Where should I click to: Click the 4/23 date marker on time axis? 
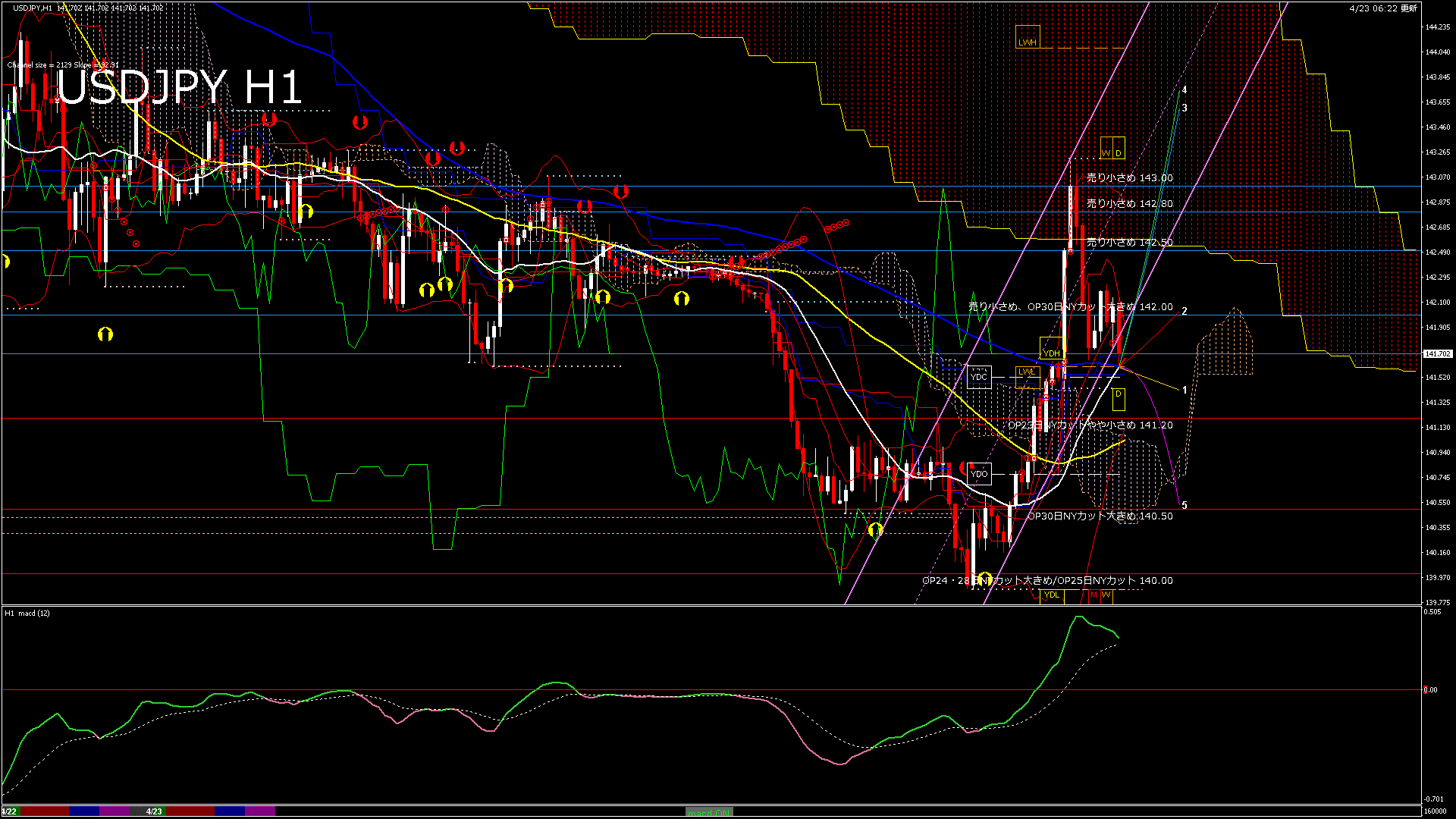(x=154, y=811)
